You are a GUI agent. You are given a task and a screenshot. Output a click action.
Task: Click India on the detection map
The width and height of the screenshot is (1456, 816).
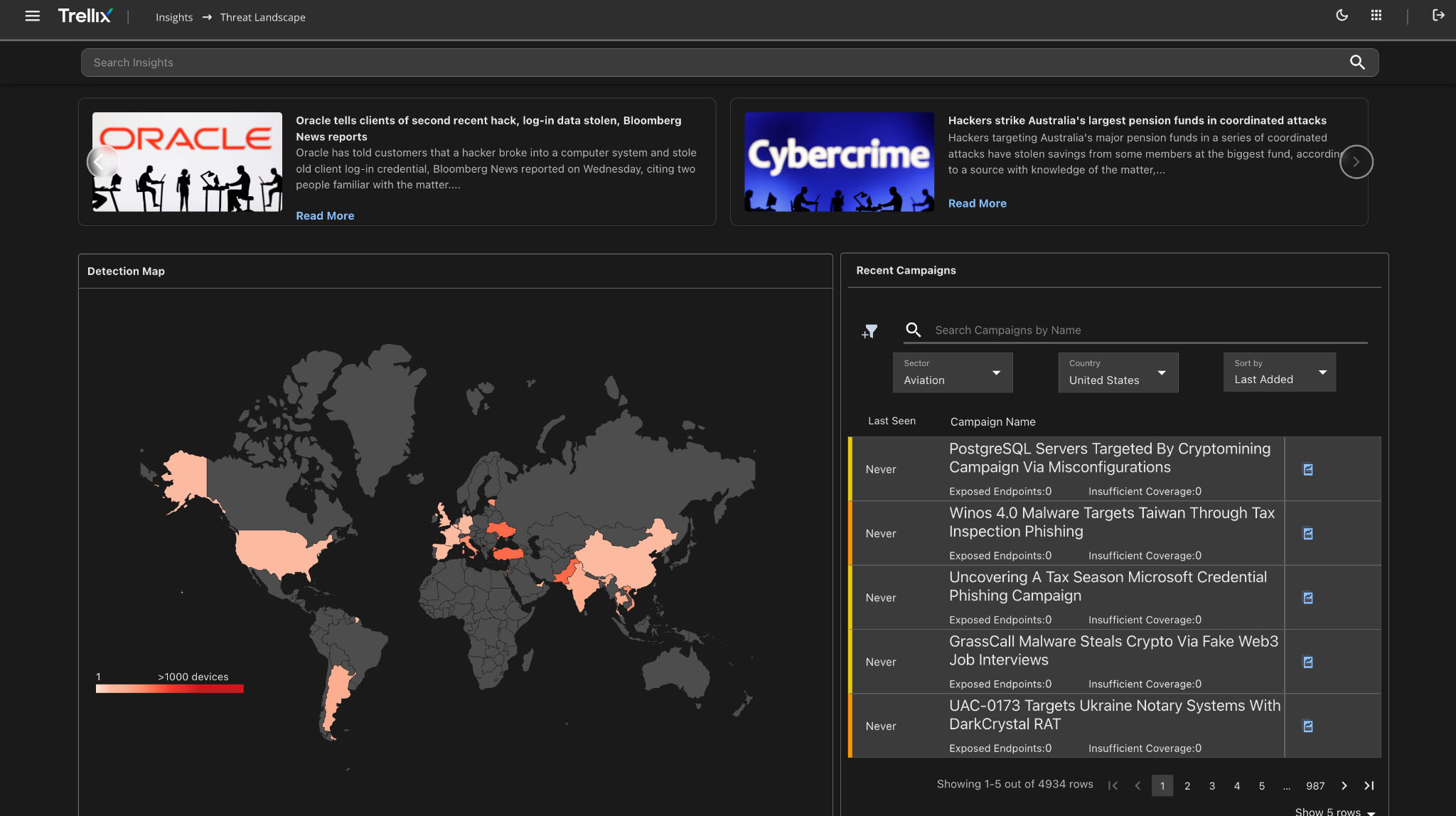pyautogui.click(x=584, y=587)
